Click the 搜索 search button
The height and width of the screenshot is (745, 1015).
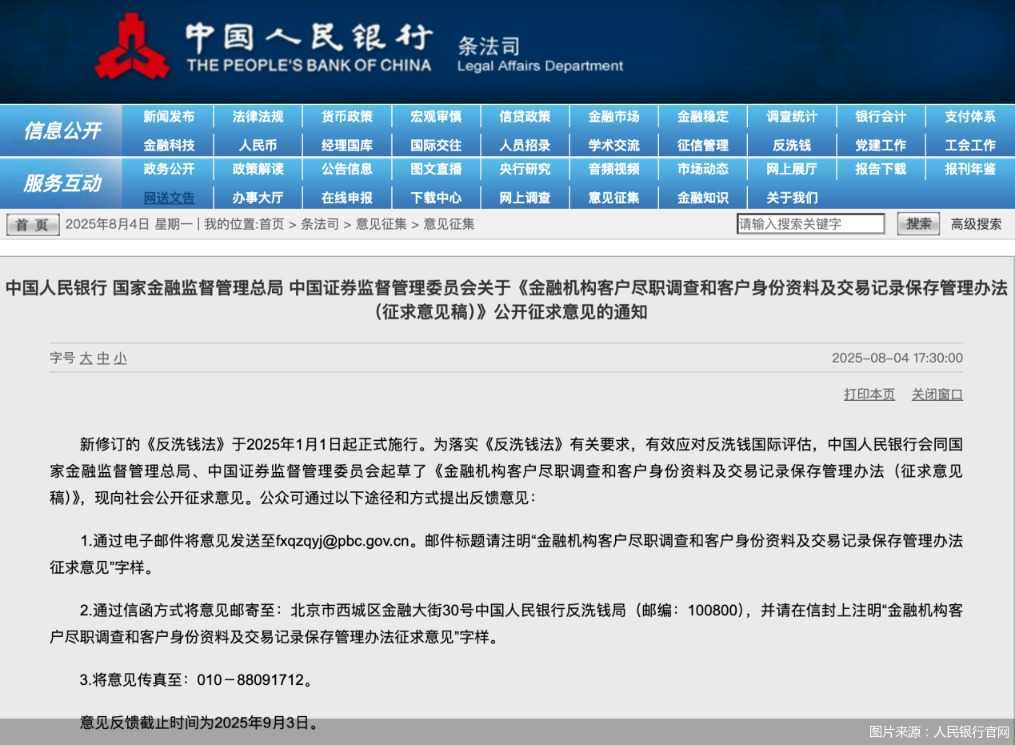(918, 224)
